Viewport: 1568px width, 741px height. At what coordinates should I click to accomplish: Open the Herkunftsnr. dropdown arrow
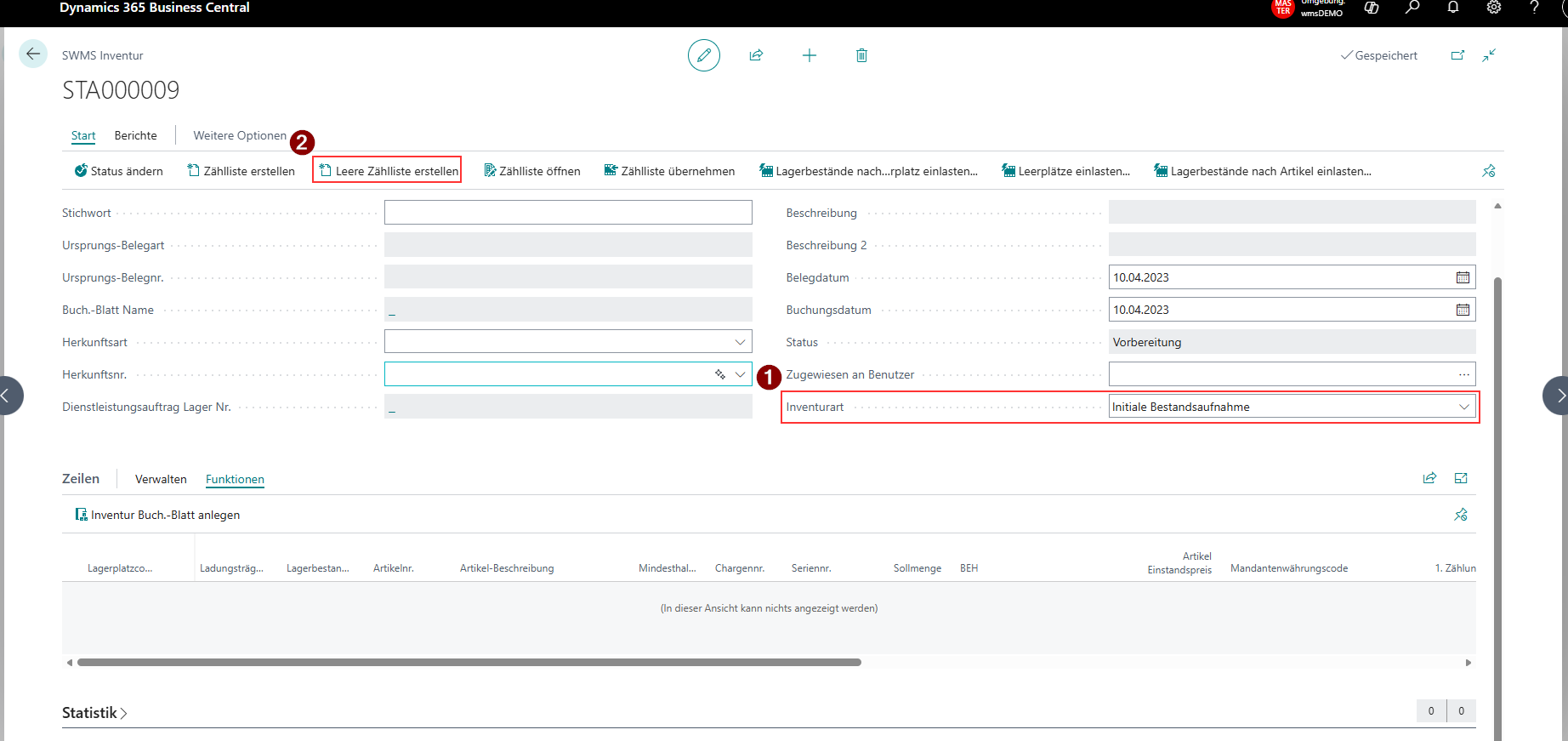(740, 374)
